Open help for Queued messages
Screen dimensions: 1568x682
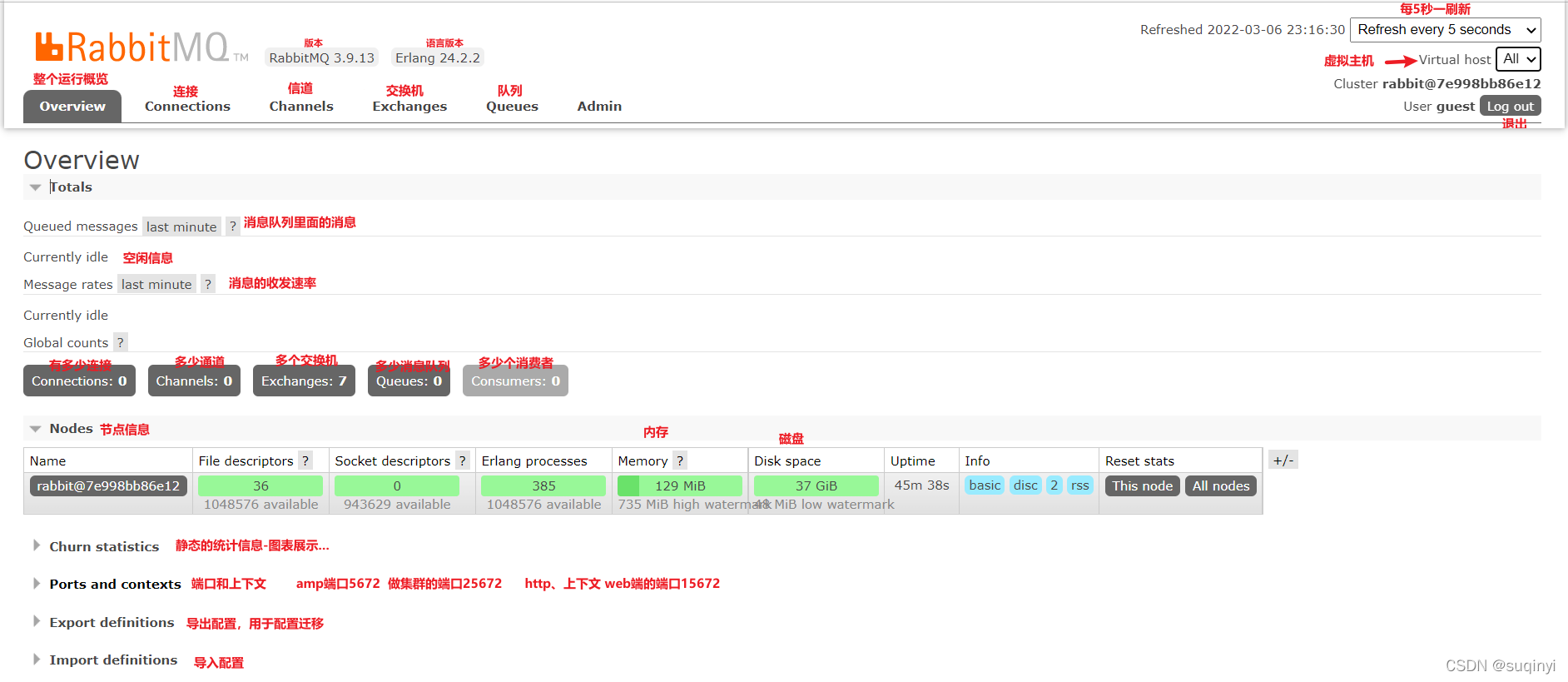pos(233,227)
